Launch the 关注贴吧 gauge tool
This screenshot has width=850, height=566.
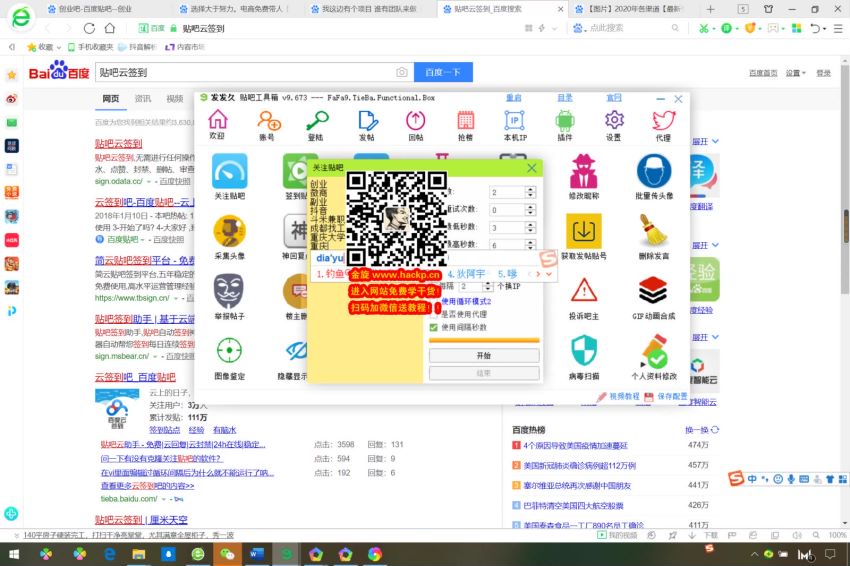[230, 176]
